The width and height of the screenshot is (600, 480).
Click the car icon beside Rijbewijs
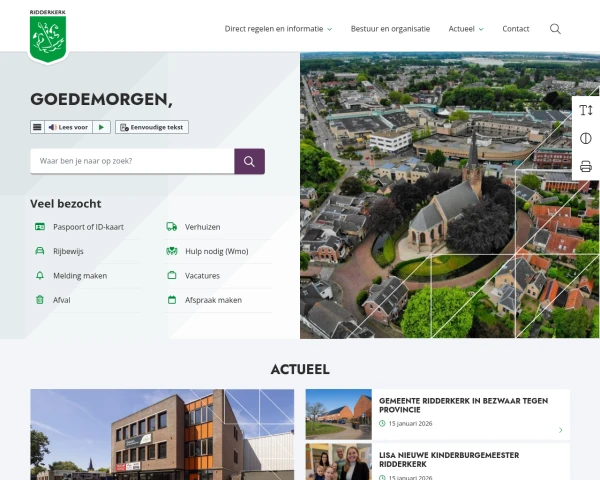pos(40,251)
